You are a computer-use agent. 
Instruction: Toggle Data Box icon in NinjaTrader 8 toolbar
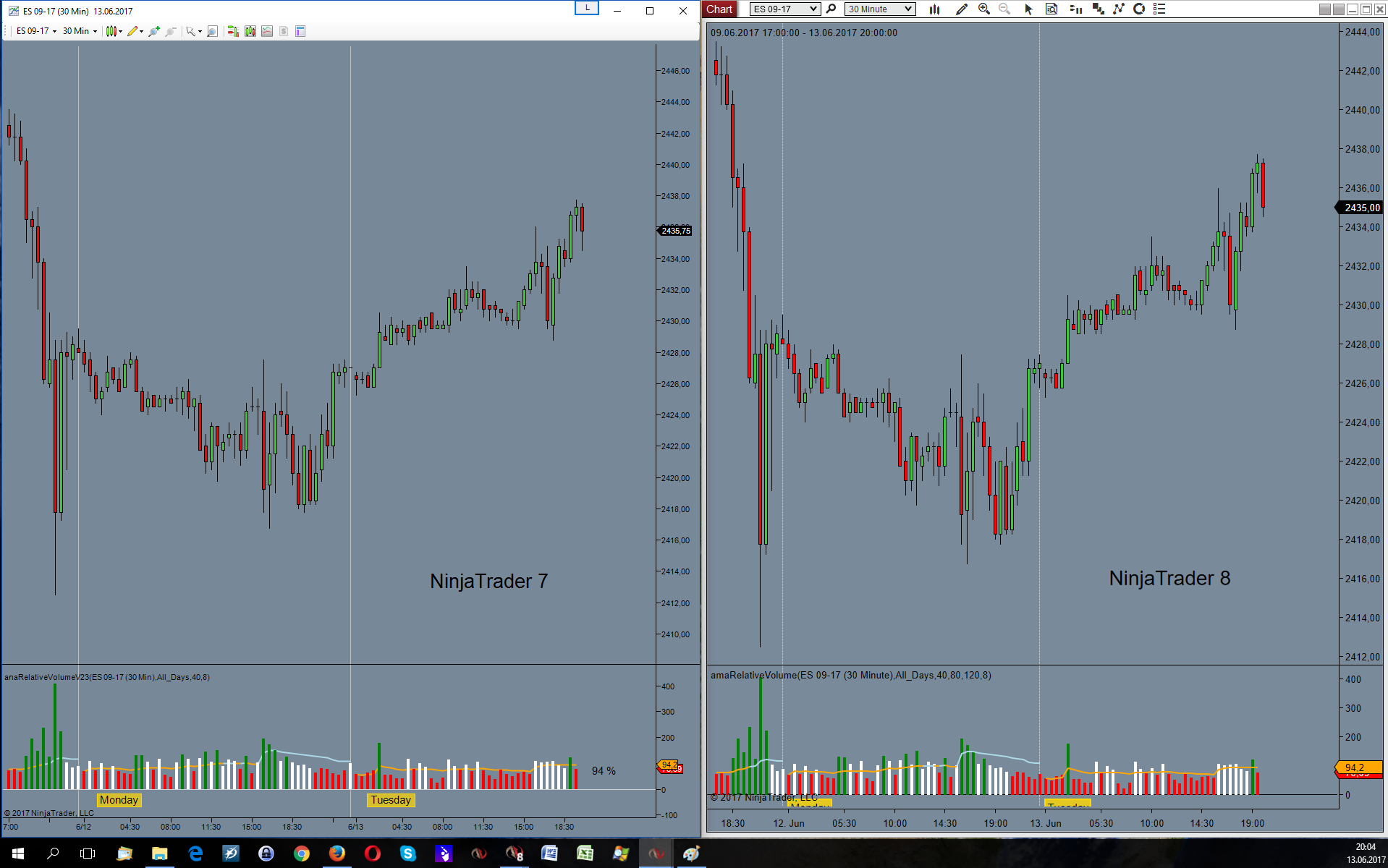pyautogui.click(x=1051, y=9)
